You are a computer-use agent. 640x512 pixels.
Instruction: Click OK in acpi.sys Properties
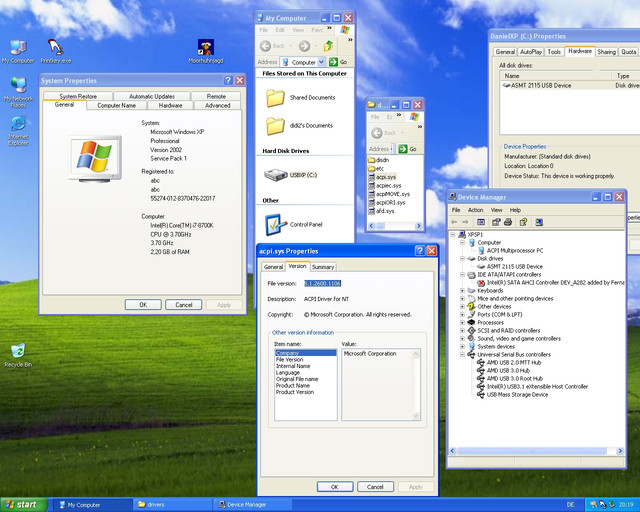[x=335, y=487]
